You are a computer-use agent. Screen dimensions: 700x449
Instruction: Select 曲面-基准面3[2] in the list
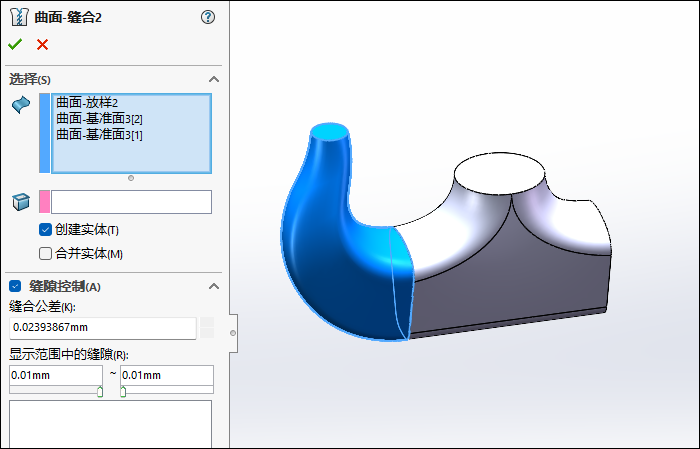coord(99,118)
